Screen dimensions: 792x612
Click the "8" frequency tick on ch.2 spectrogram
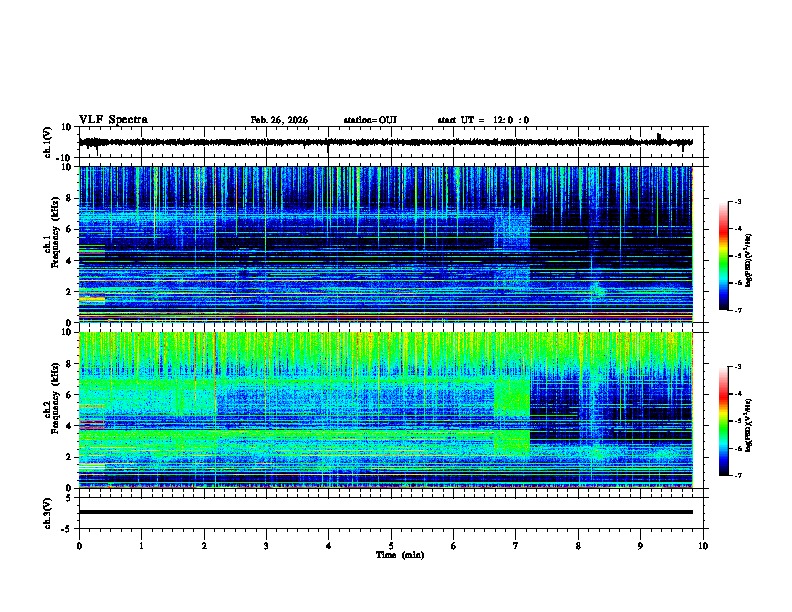(x=70, y=364)
